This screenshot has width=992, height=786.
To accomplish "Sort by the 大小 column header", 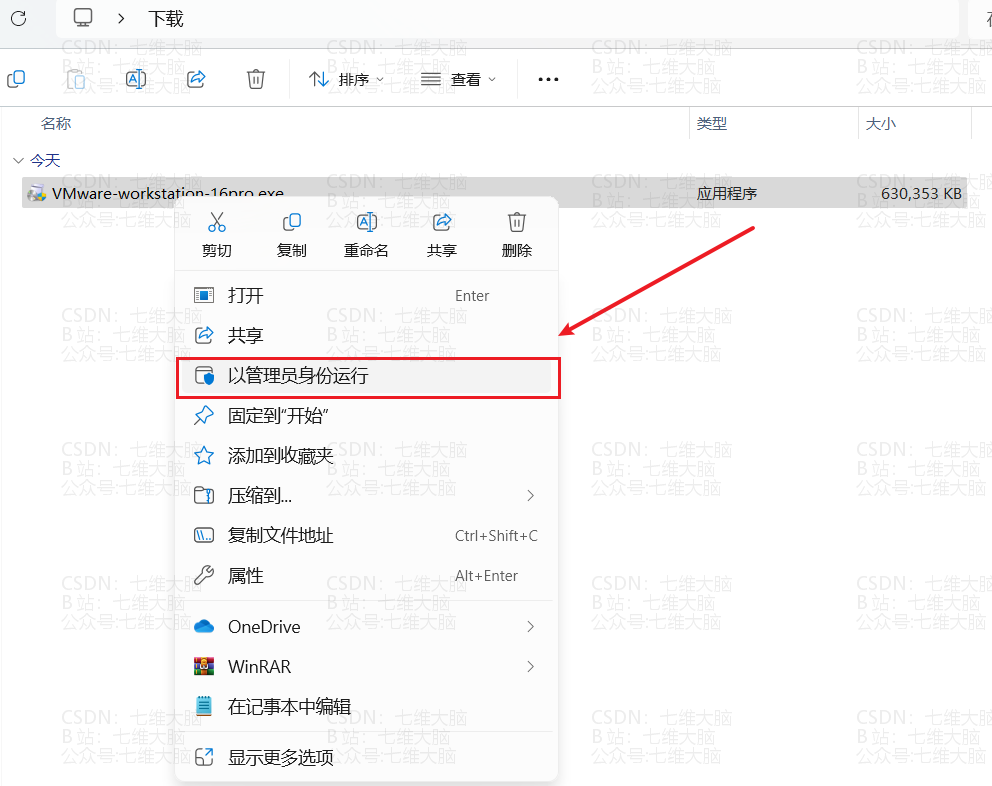I will (x=881, y=123).
